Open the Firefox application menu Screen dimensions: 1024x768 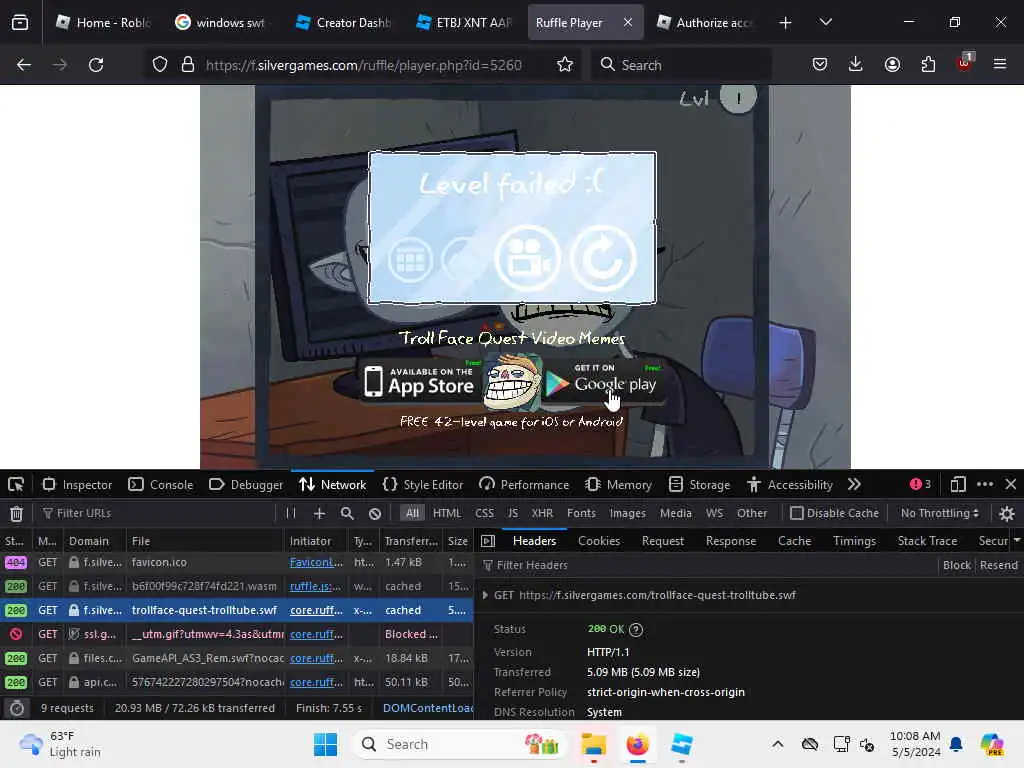click(1000, 64)
